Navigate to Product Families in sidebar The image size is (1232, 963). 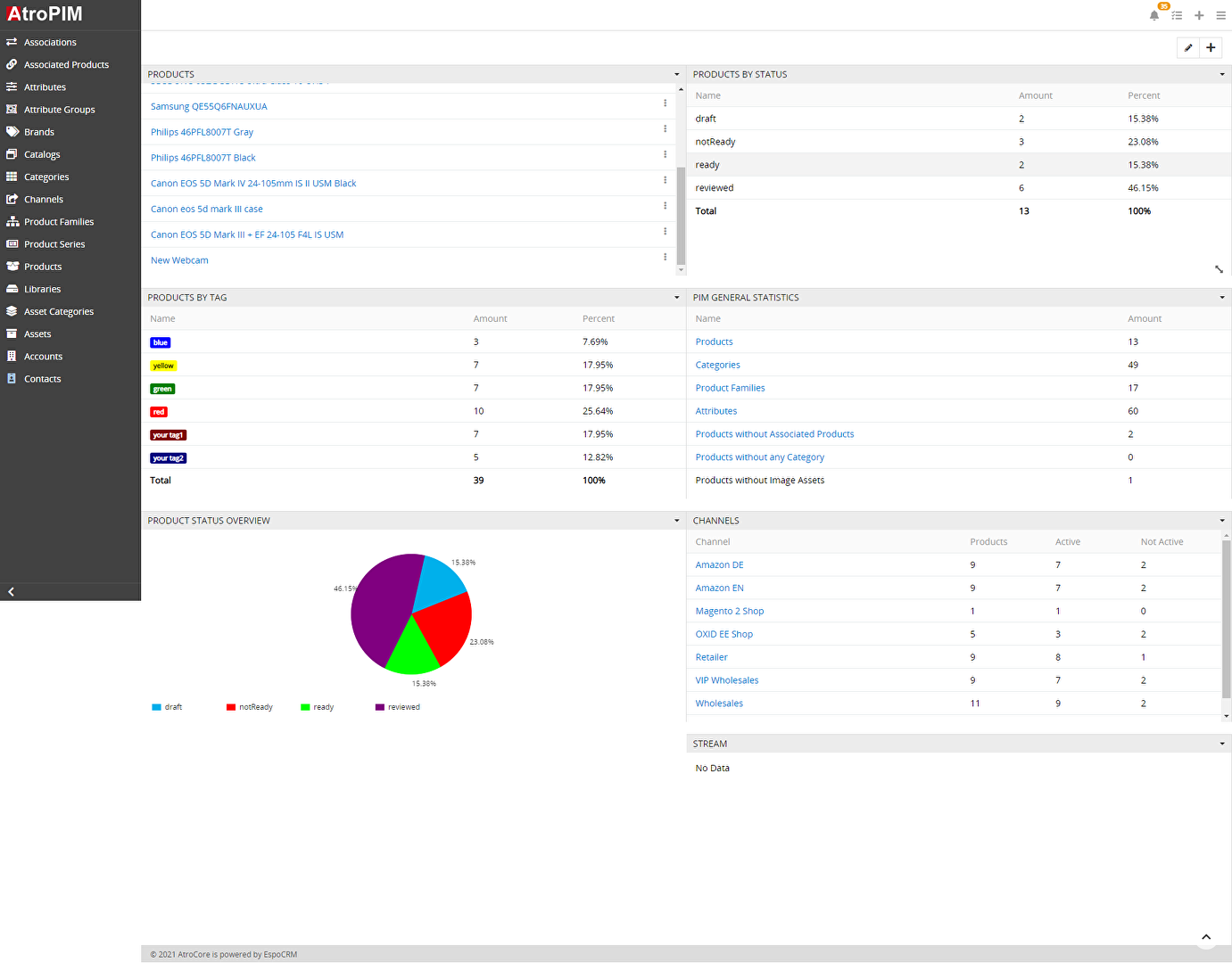pos(59,222)
